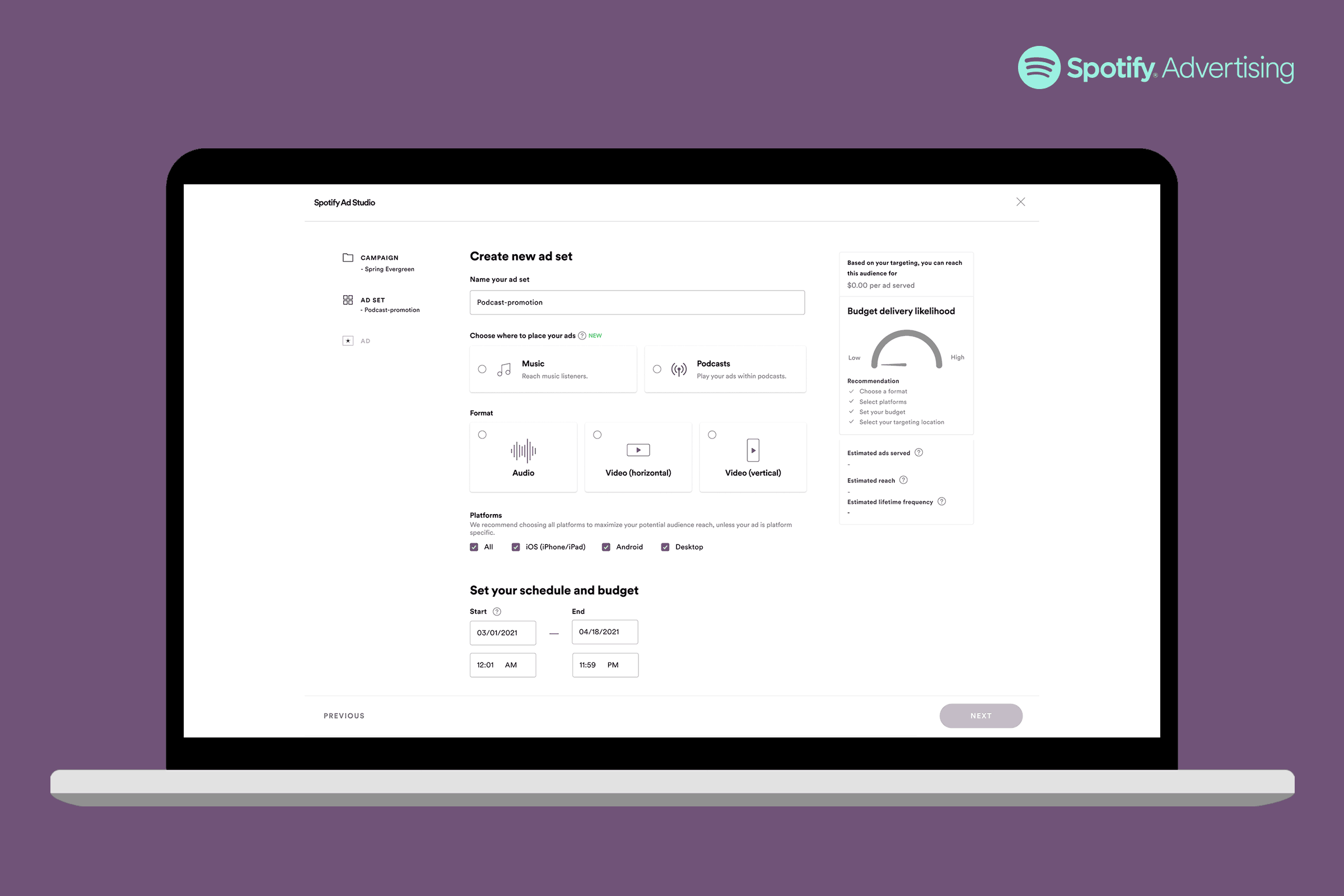Toggle the iOS iPhone iPad checkbox
The width and height of the screenshot is (1344, 896).
[x=515, y=547]
